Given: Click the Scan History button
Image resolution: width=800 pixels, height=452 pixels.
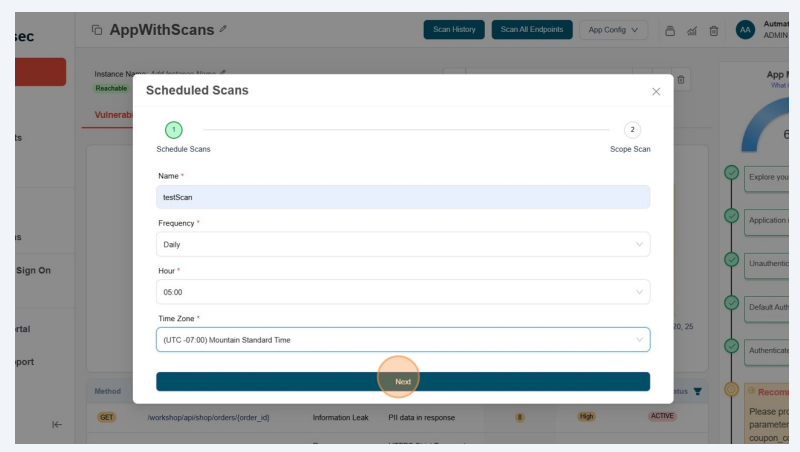Looking at the screenshot, I should tap(454, 30).
